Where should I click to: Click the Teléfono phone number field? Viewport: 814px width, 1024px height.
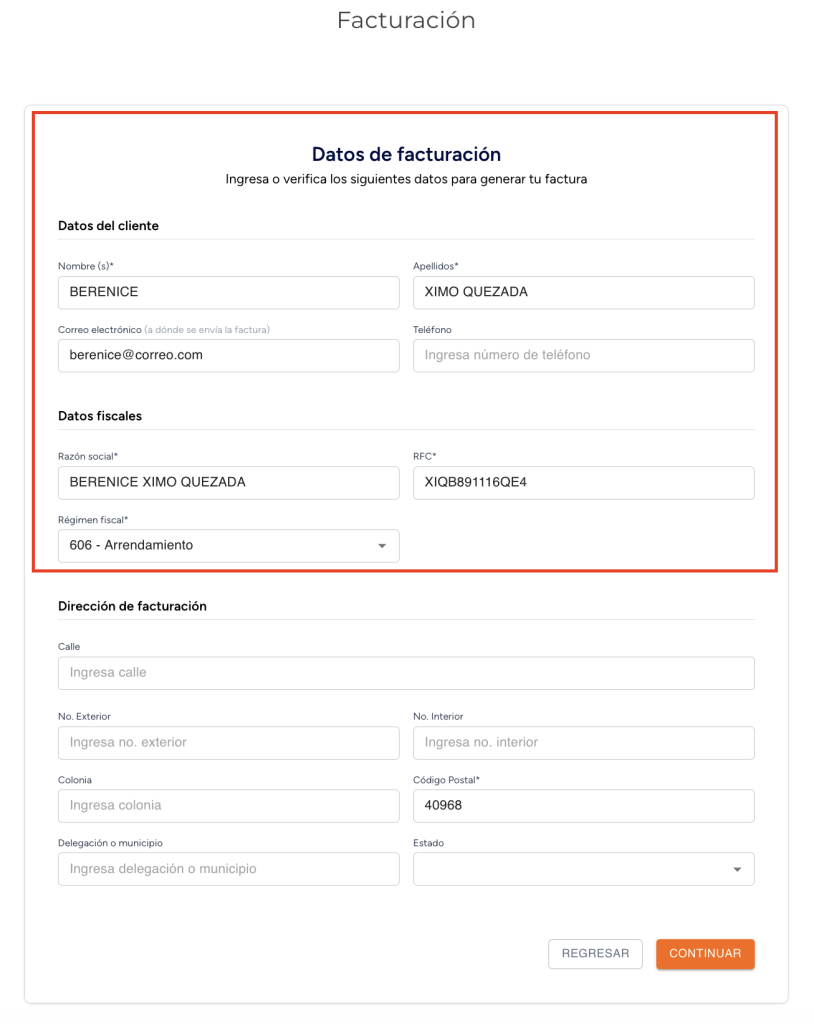pyautogui.click(x=583, y=355)
